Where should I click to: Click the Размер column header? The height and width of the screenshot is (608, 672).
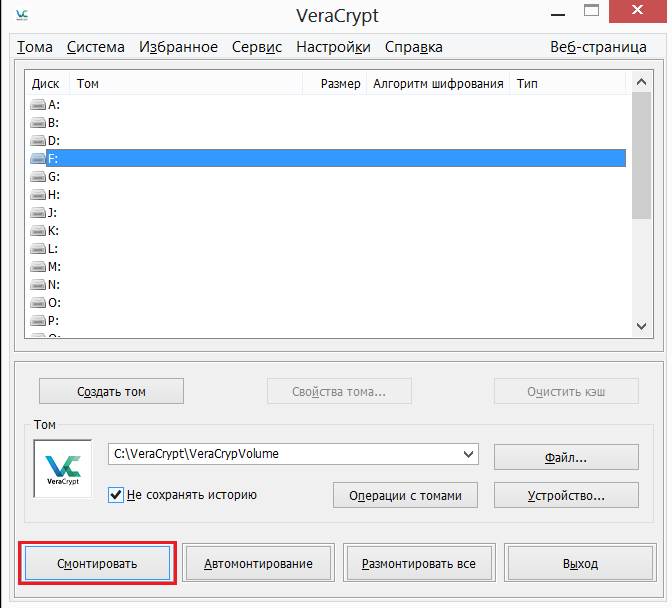[334, 84]
